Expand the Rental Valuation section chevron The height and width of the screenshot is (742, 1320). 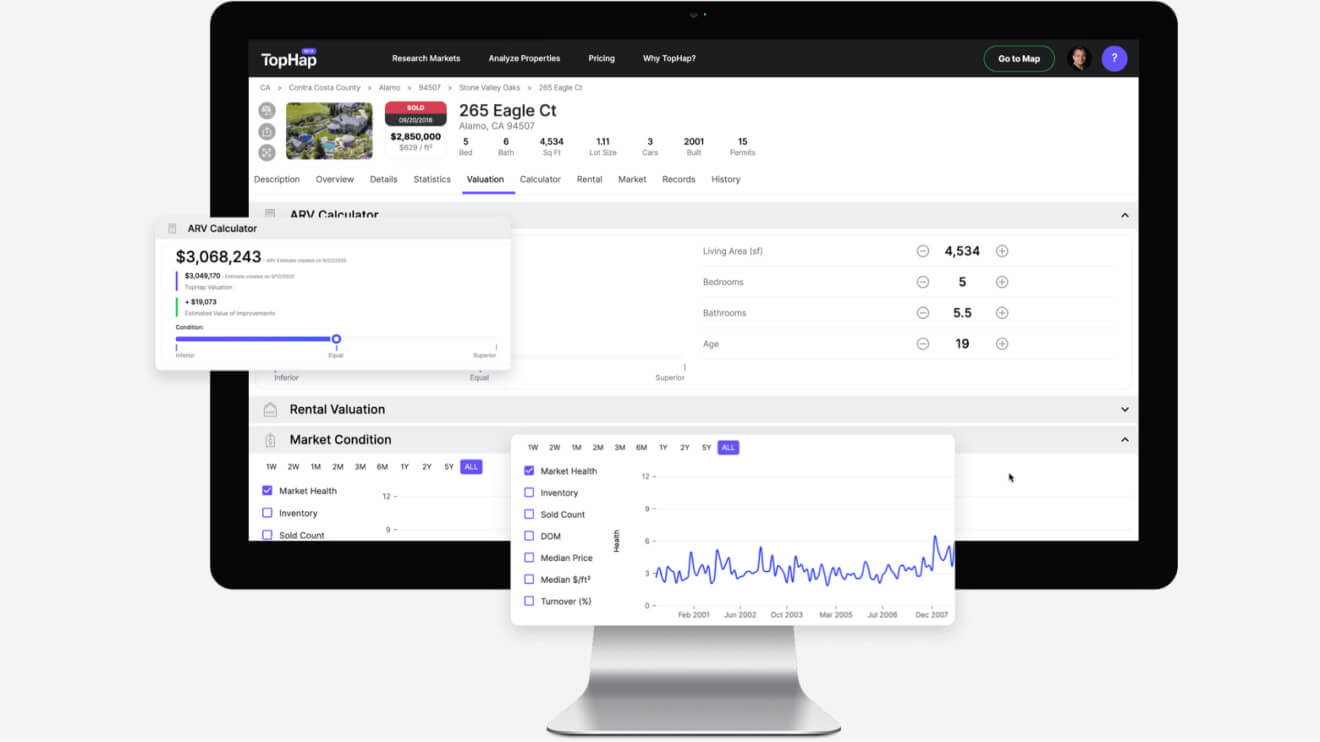click(x=1125, y=409)
